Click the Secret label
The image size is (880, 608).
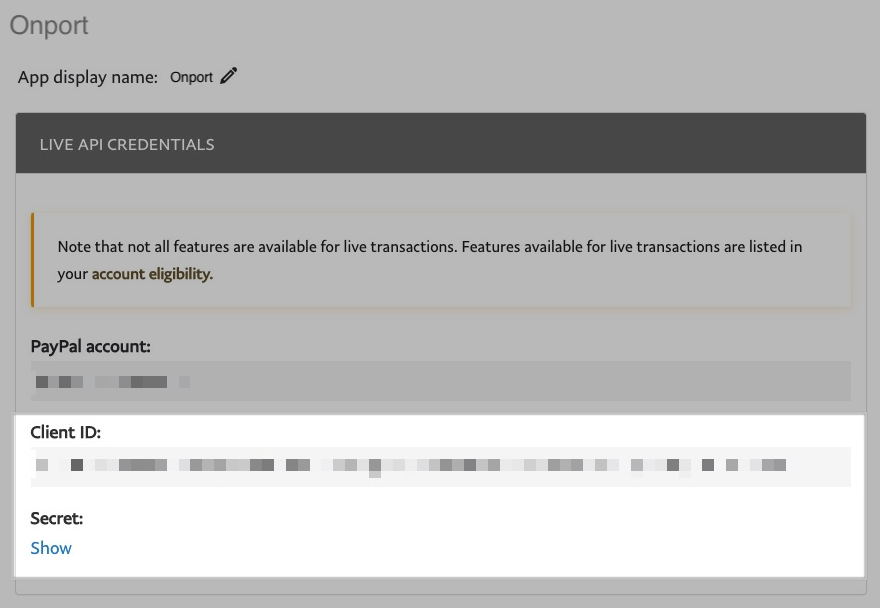pos(57,518)
